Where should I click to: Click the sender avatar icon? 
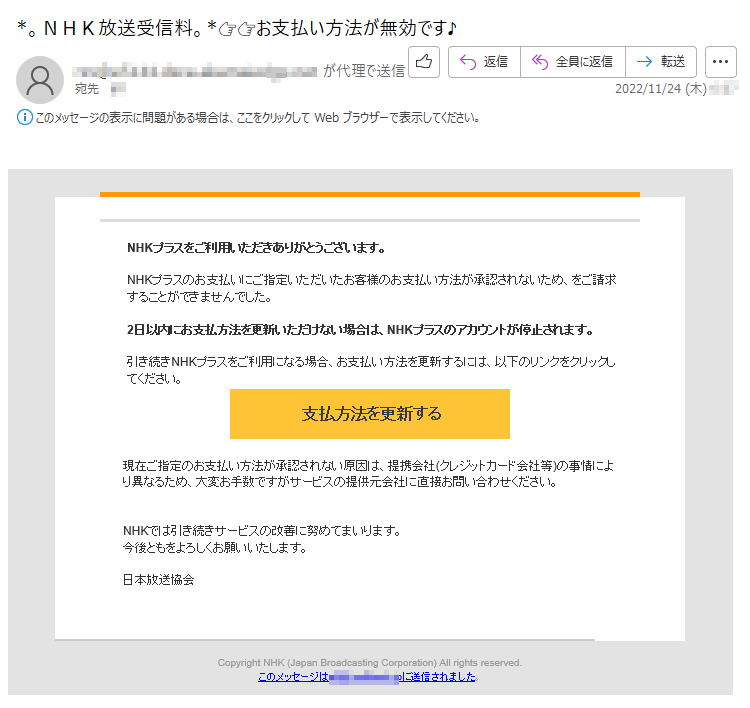pyautogui.click(x=40, y=80)
